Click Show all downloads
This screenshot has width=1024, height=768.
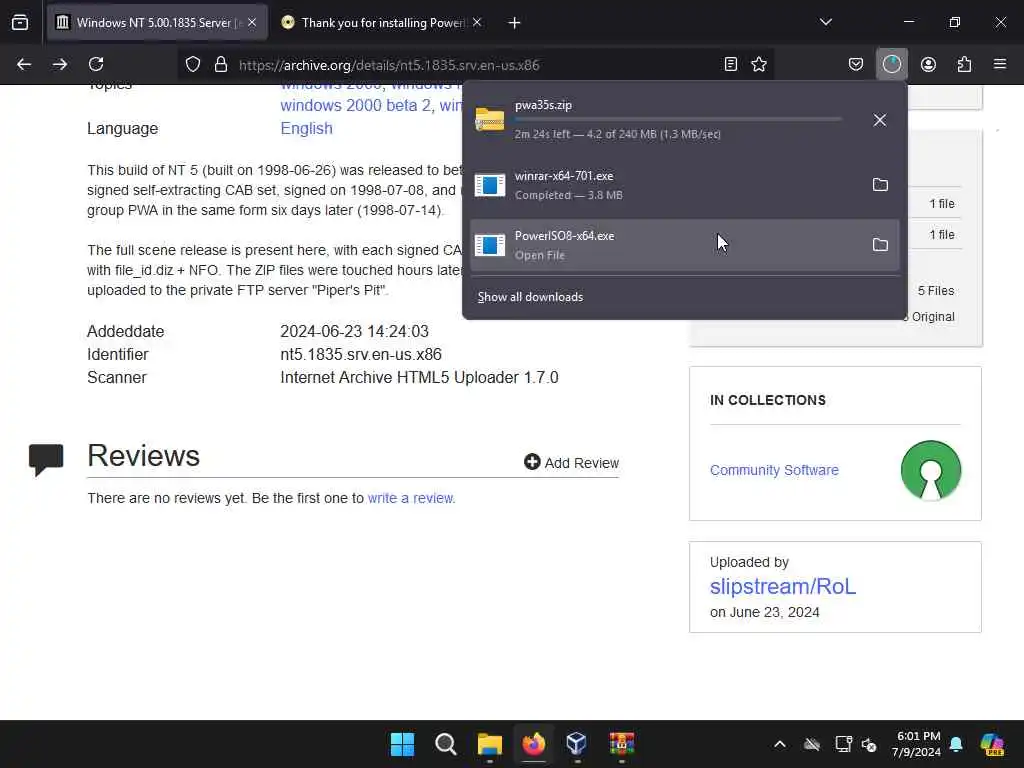click(x=530, y=297)
